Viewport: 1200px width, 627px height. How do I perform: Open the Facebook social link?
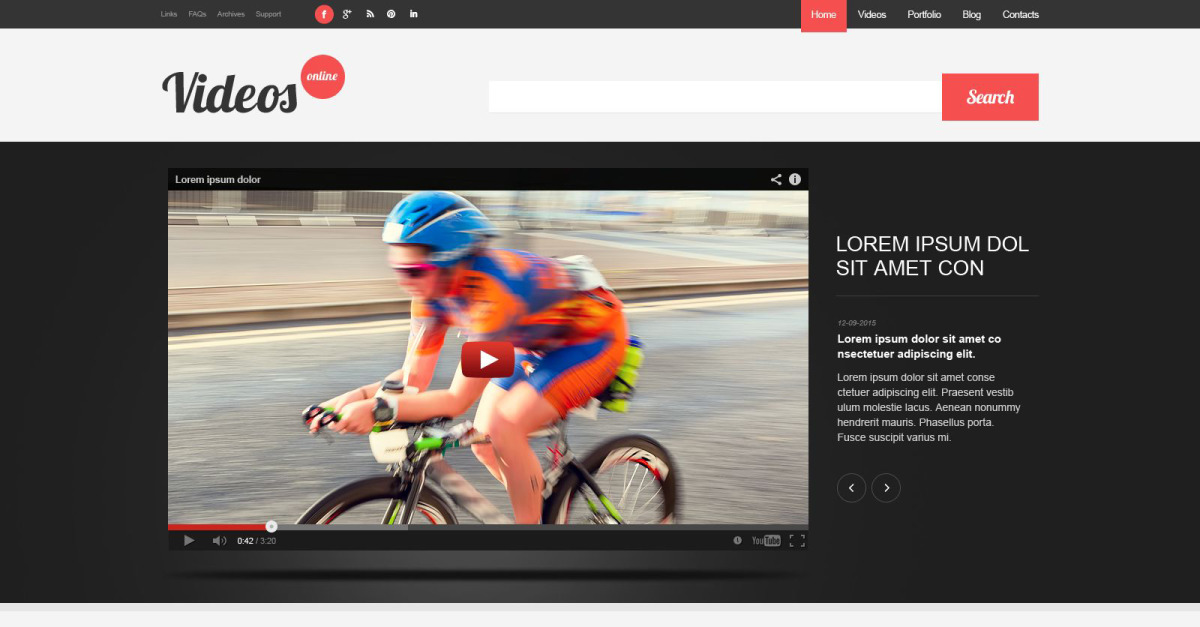324,14
